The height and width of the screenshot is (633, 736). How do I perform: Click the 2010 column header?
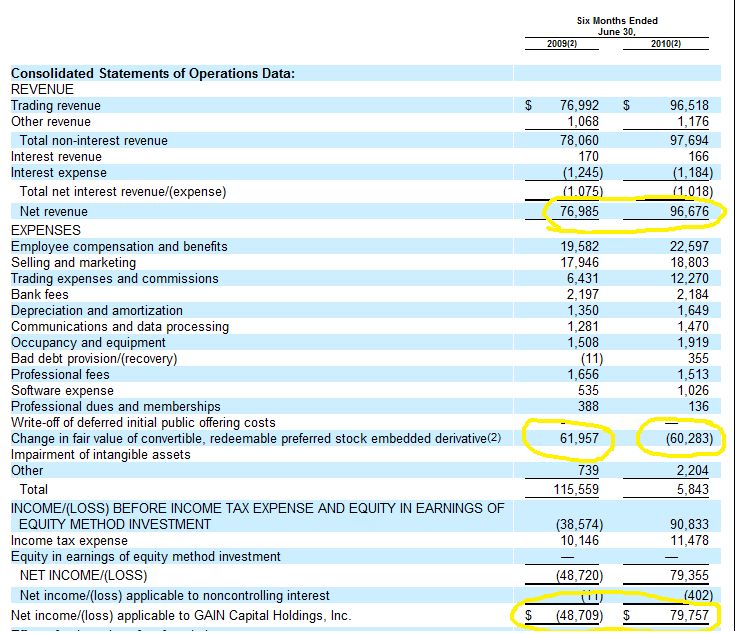[x=665, y=43]
